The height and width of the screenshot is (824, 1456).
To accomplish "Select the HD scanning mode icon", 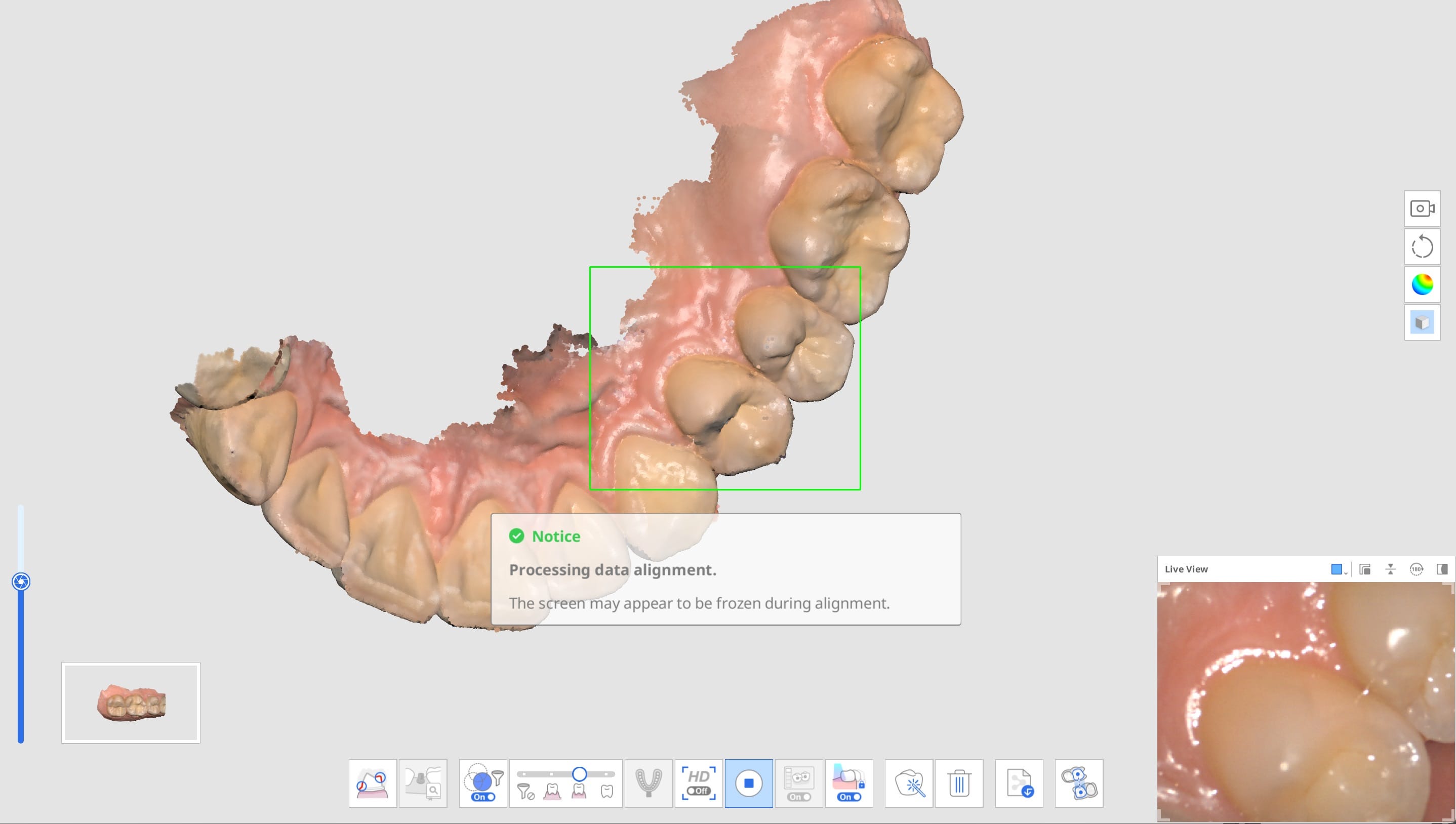I will tap(698, 779).
